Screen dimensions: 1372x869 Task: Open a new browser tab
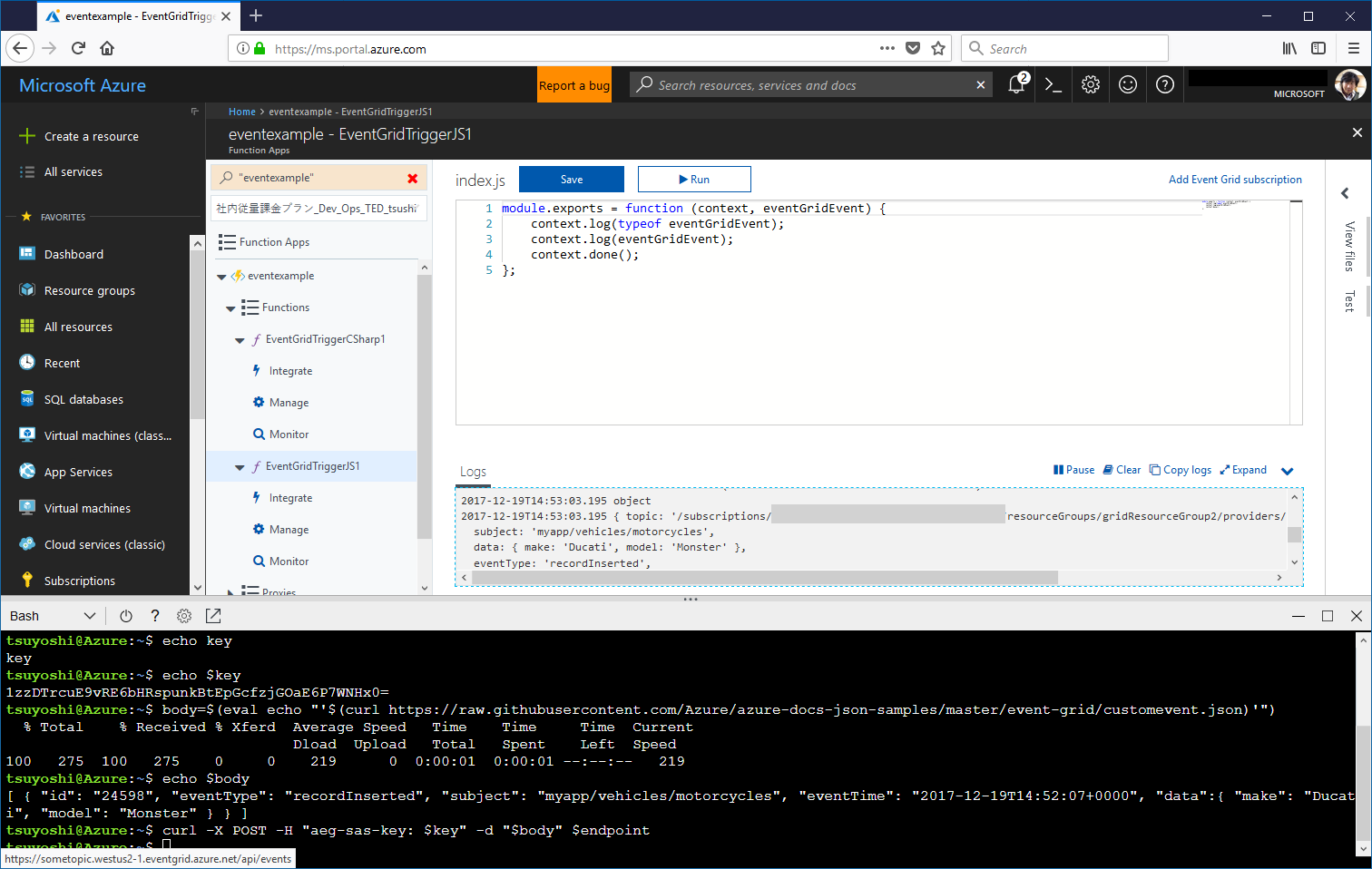click(256, 15)
